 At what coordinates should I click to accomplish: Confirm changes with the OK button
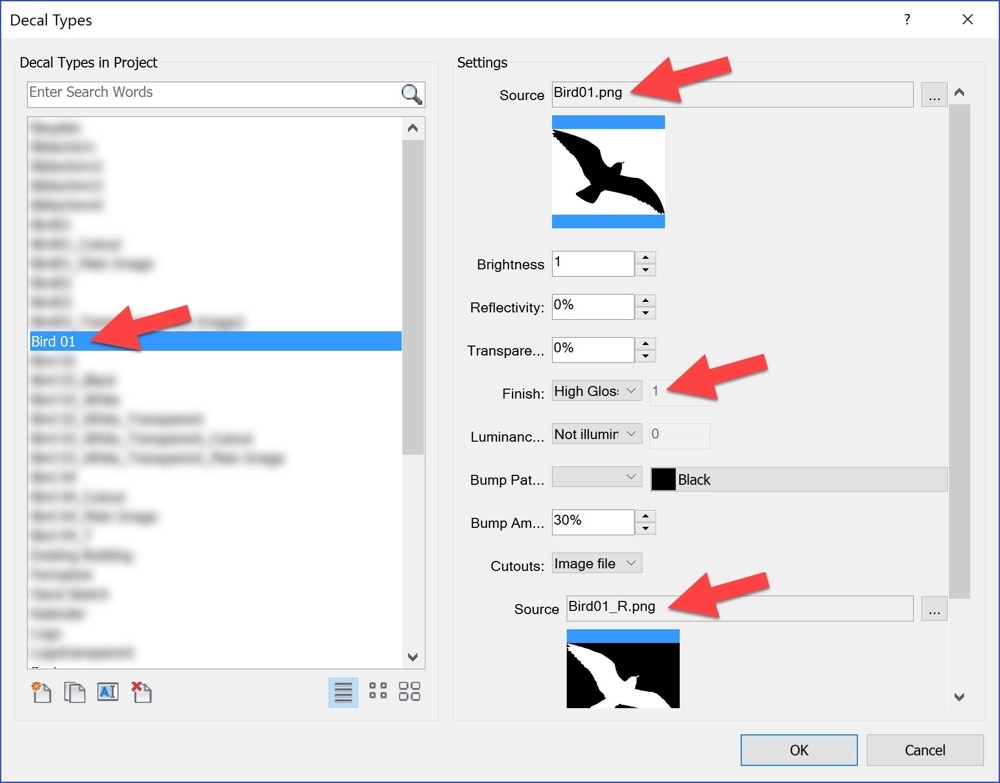point(798,750)
